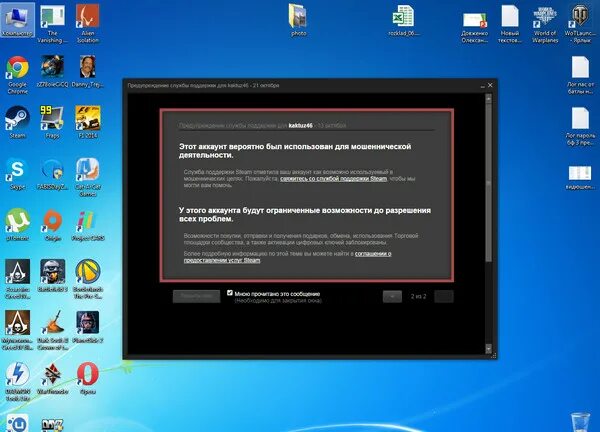Launch F1 2014 game shortcut

88,122
